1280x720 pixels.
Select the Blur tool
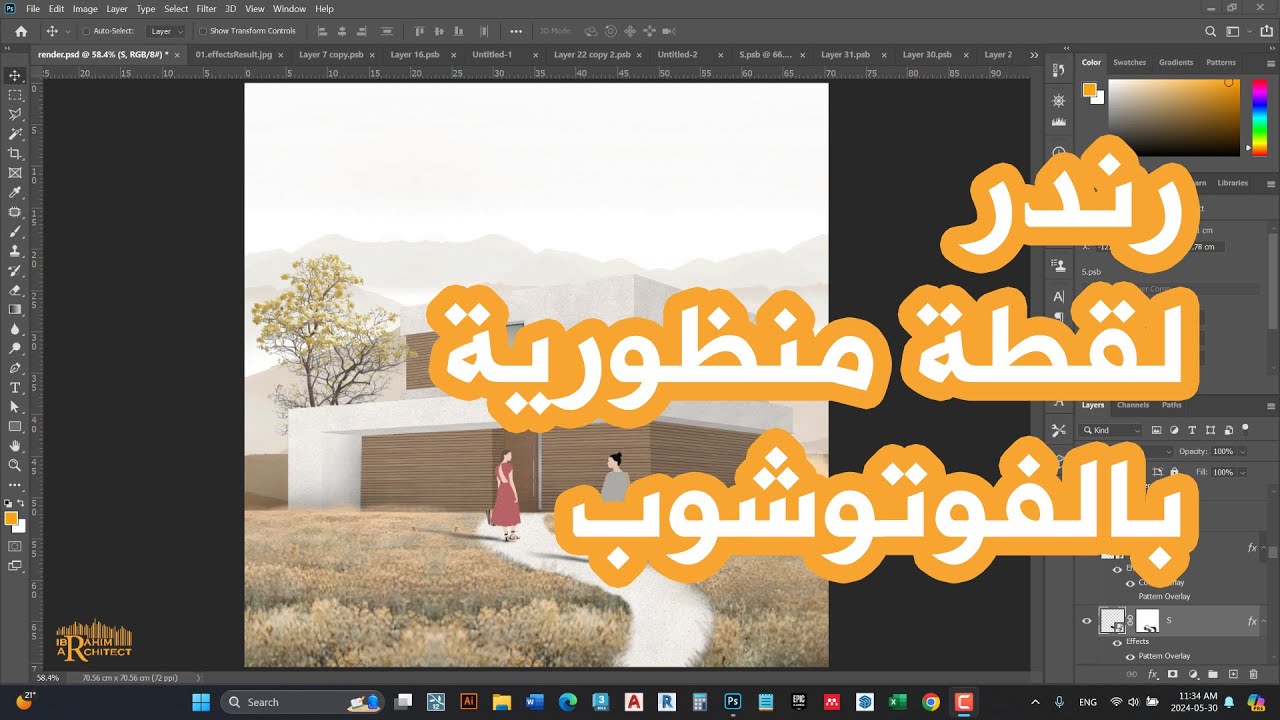click(15, 329)
